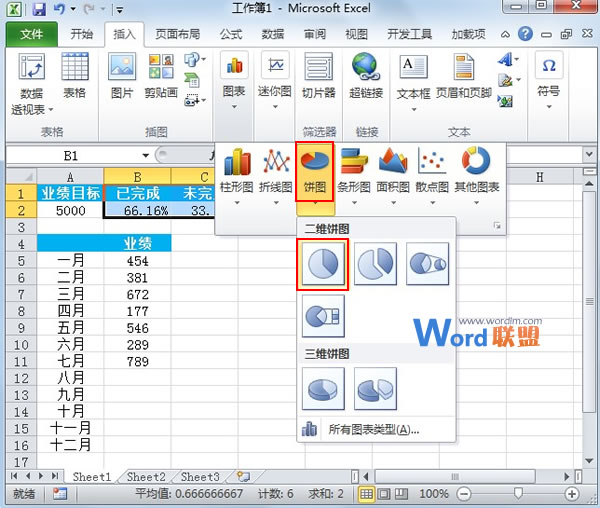
Task: Switch to the Add-Ins tab
Action: pos(468,34)
